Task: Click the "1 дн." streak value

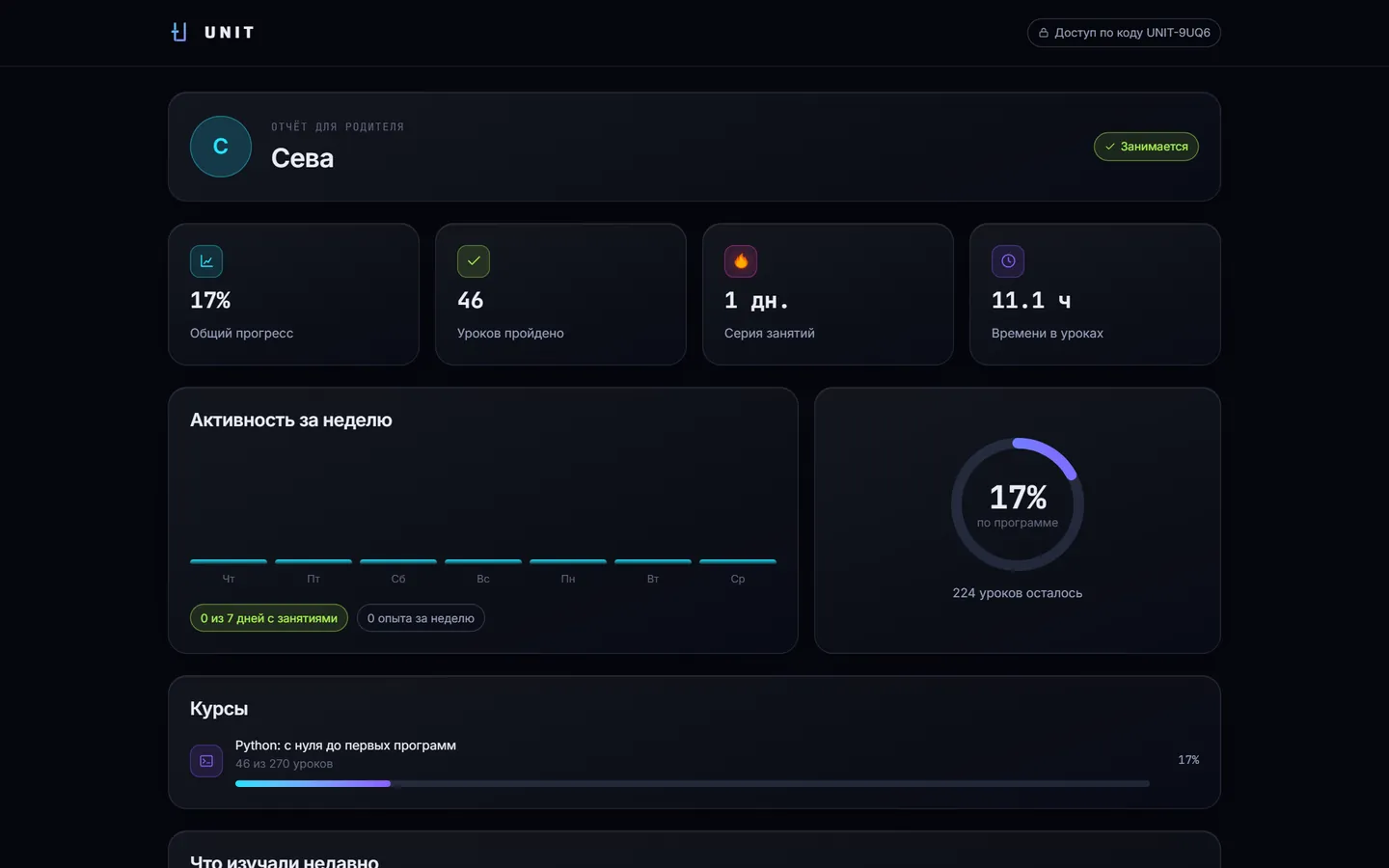Action: coord(757,301)
